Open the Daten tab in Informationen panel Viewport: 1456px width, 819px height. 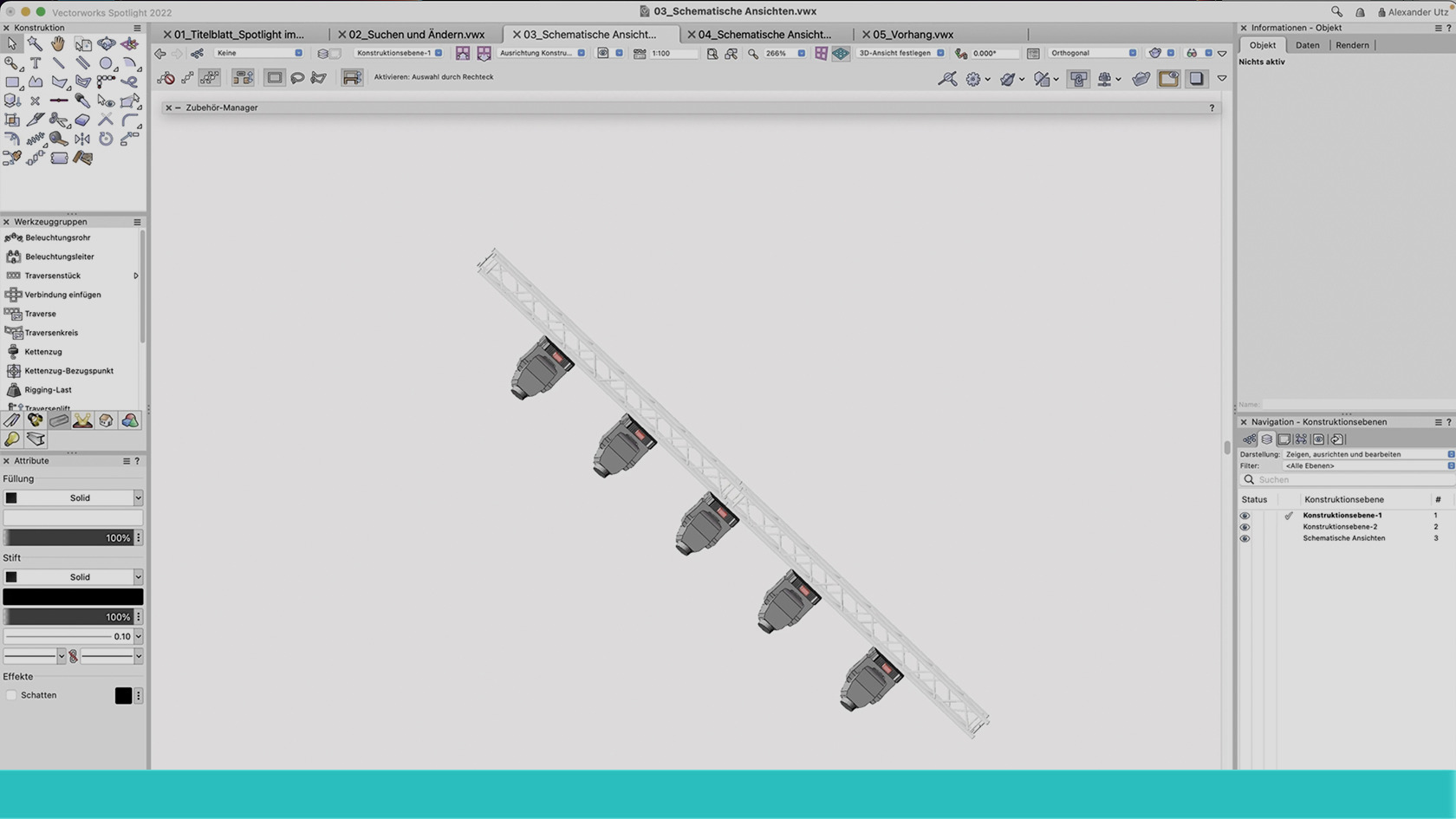tap(1307, 45)
